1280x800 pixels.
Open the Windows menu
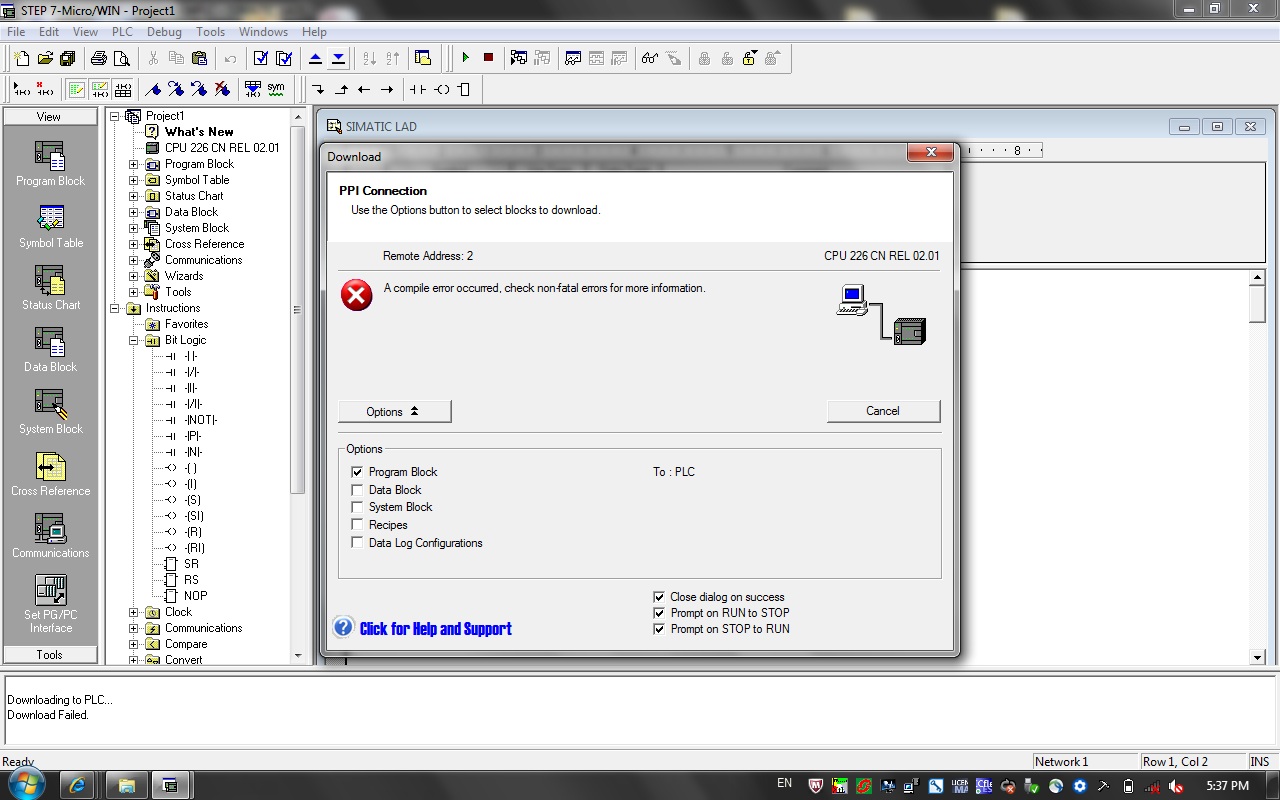coord(263,32)
